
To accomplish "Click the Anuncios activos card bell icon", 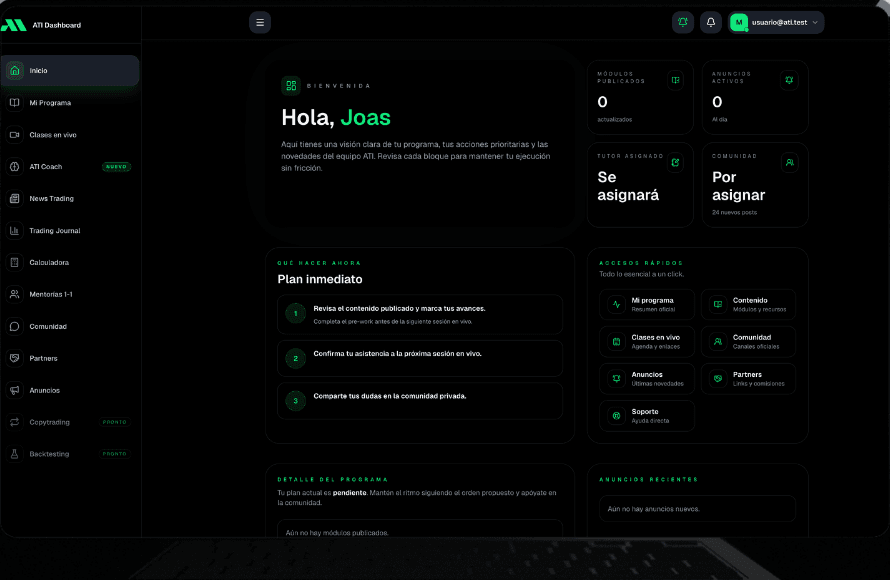I will pos(789,80).
